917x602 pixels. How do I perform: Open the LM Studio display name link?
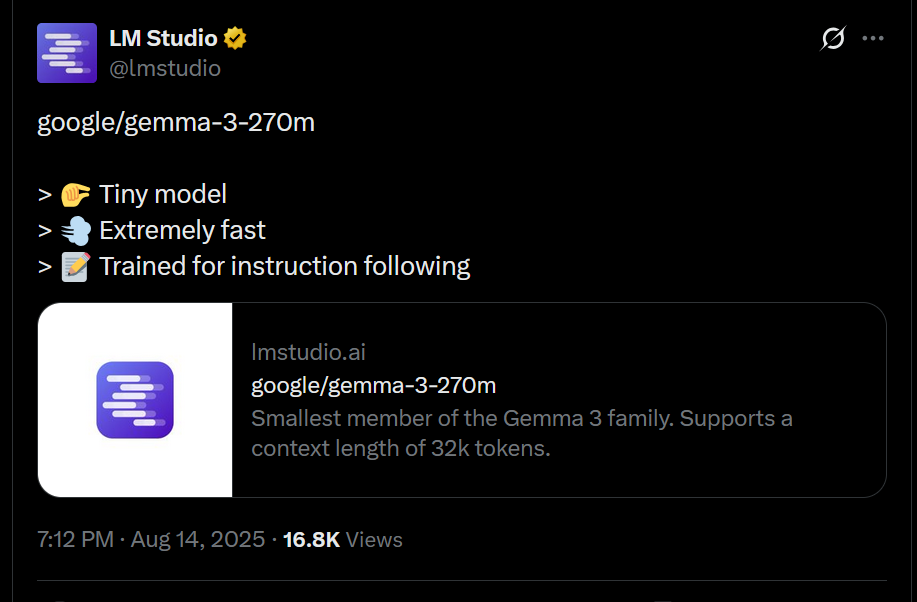pyautogui.click(x=163, y=39)
